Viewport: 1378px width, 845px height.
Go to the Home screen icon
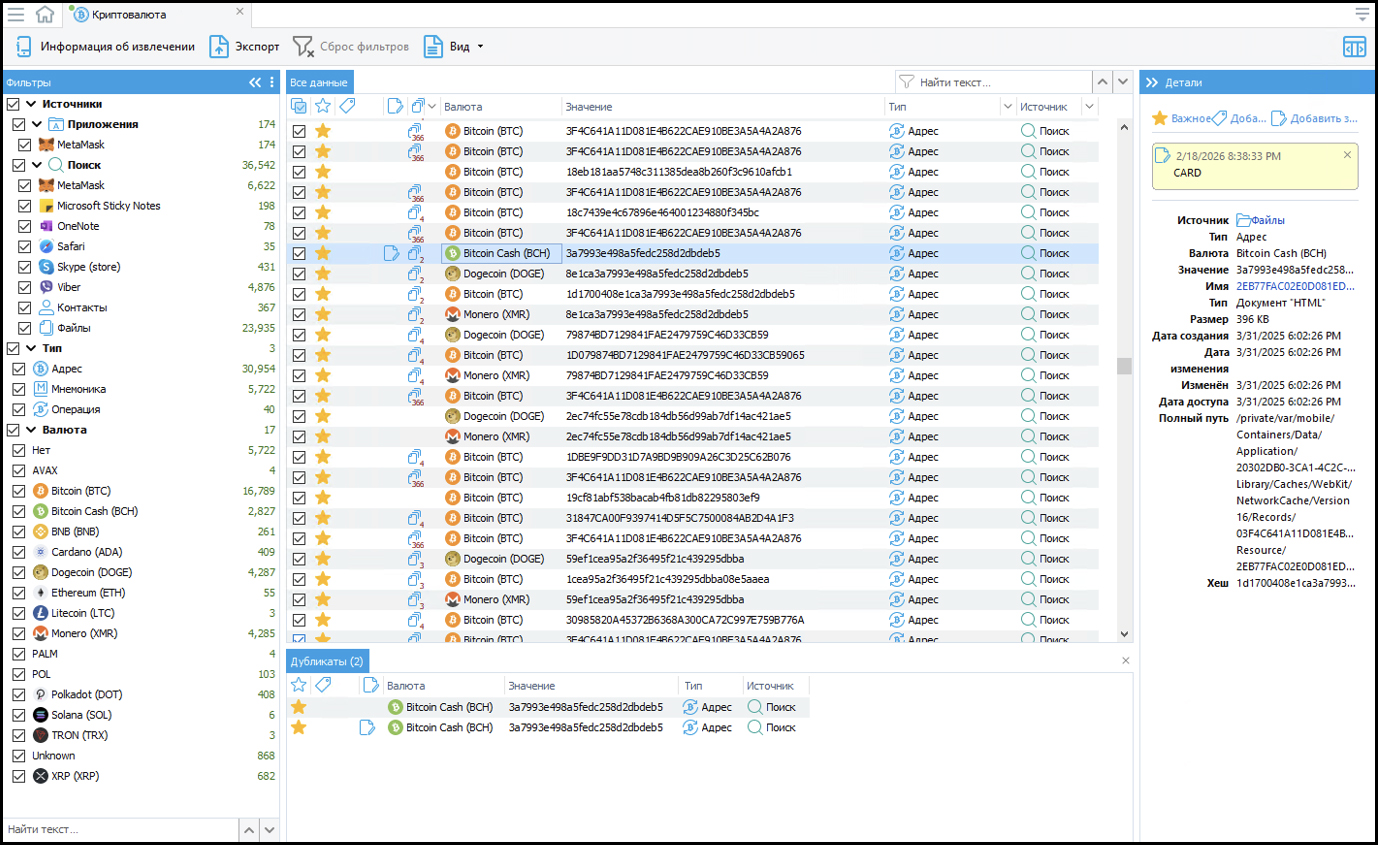coord(44,14)
